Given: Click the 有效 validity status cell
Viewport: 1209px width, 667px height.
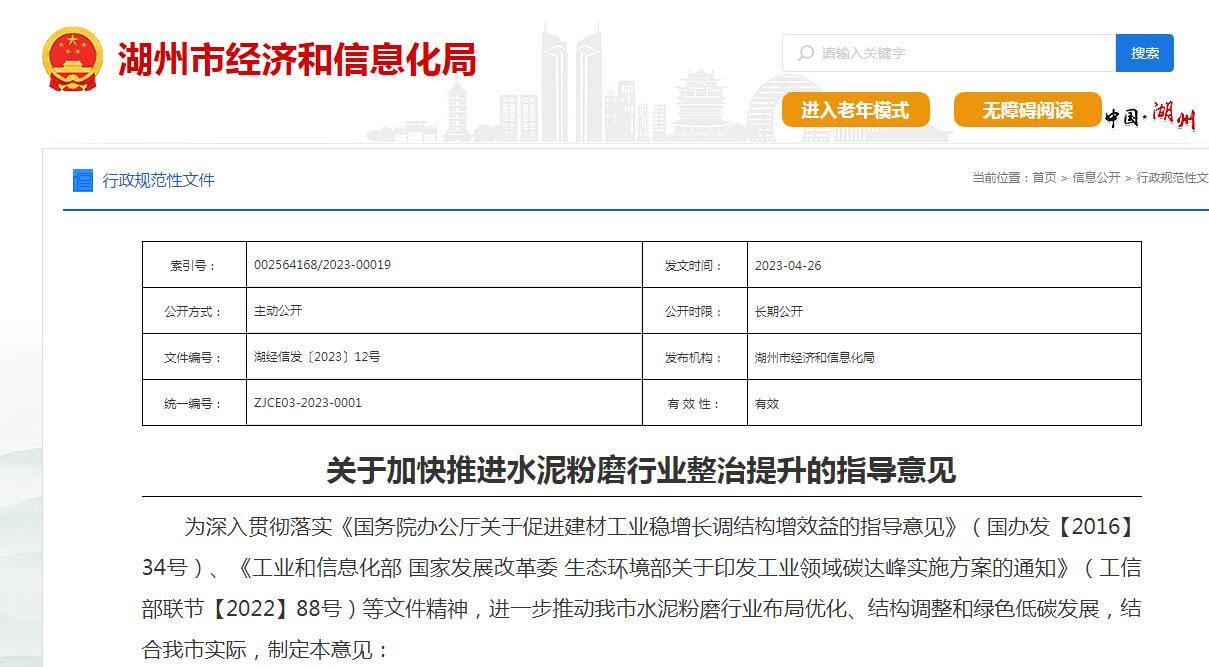Looking at the screenshot, I should tap(765, 403).
